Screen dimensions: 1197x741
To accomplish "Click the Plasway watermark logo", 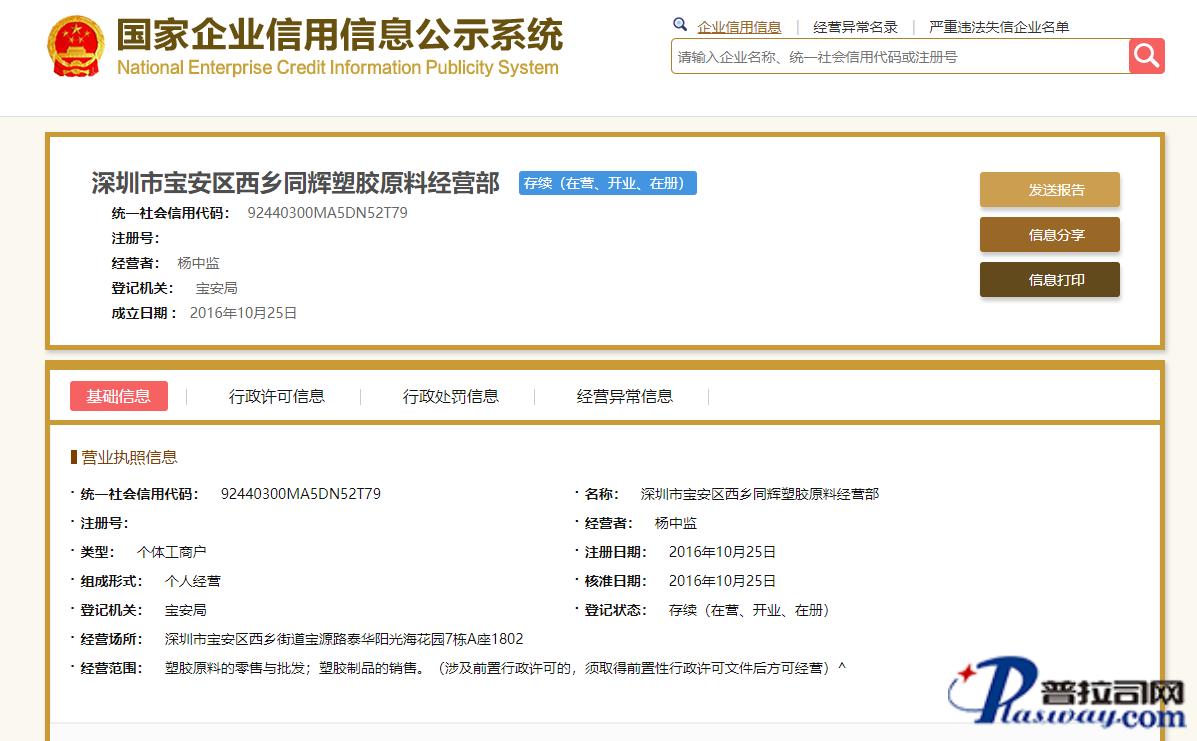I will point(1067,697).
